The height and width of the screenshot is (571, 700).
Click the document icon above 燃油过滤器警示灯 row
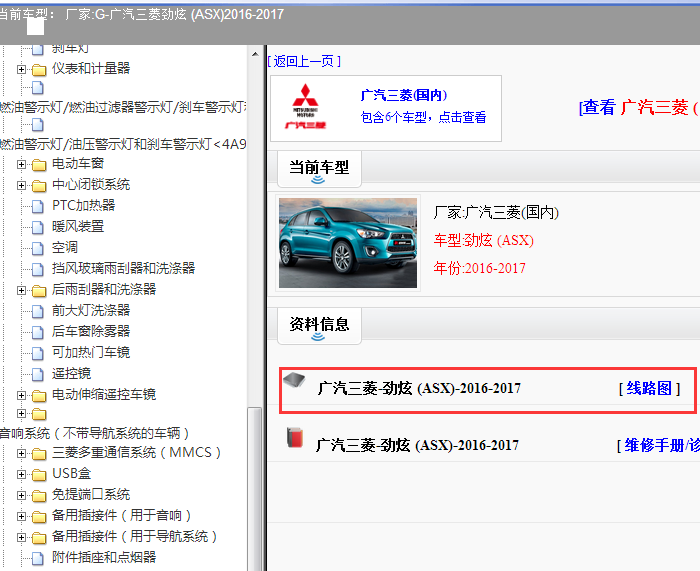tap(38, 88)
